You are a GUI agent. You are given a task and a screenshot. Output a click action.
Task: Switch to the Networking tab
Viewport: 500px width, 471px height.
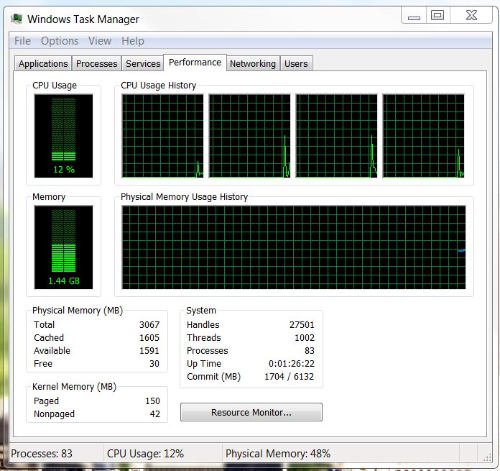click(x=253, y=64)
